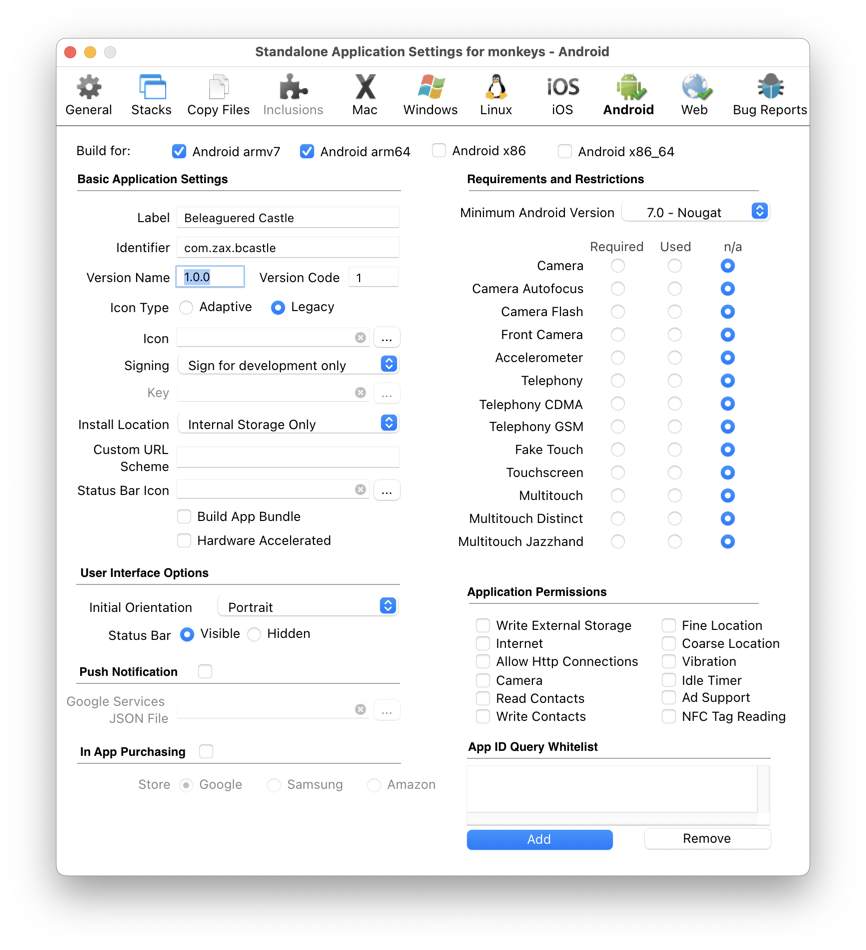The width and height of the screenshot is (866, 950).
Task: Uncheck Android armv7 build target
Action: pyautogui.click(x=179, y=151)
